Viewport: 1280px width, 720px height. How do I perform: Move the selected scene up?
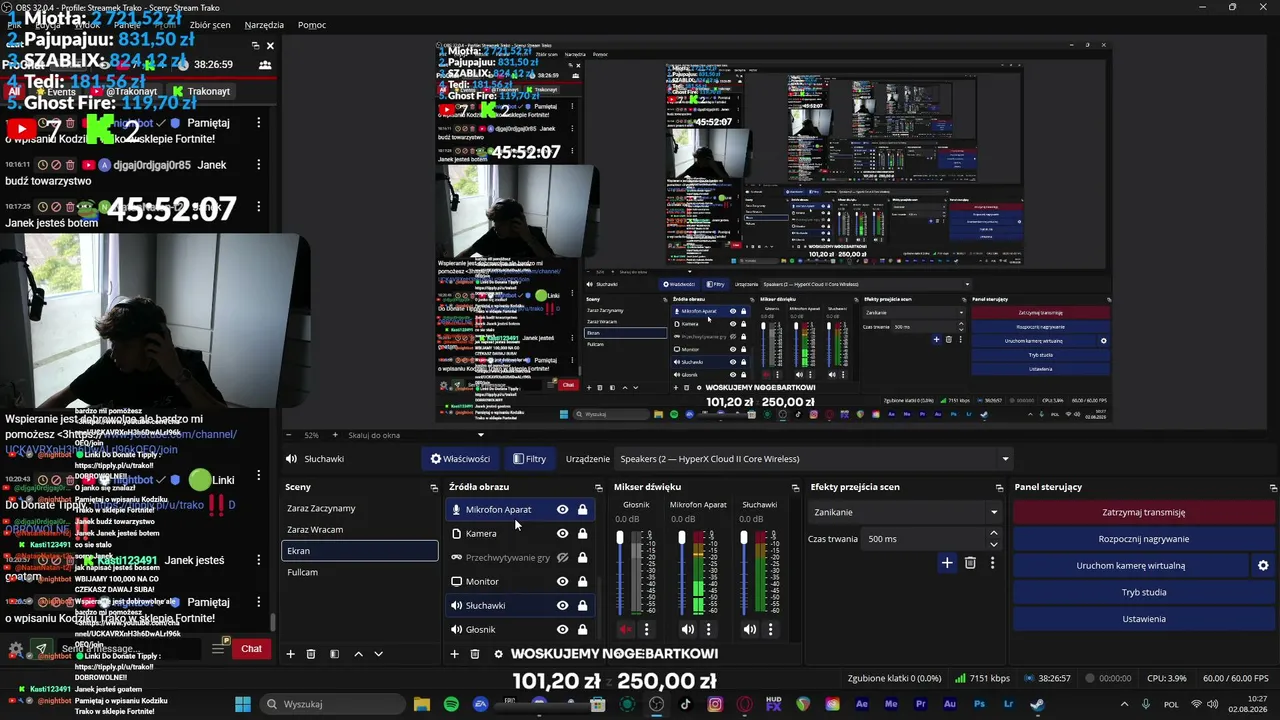coord(358,654)
